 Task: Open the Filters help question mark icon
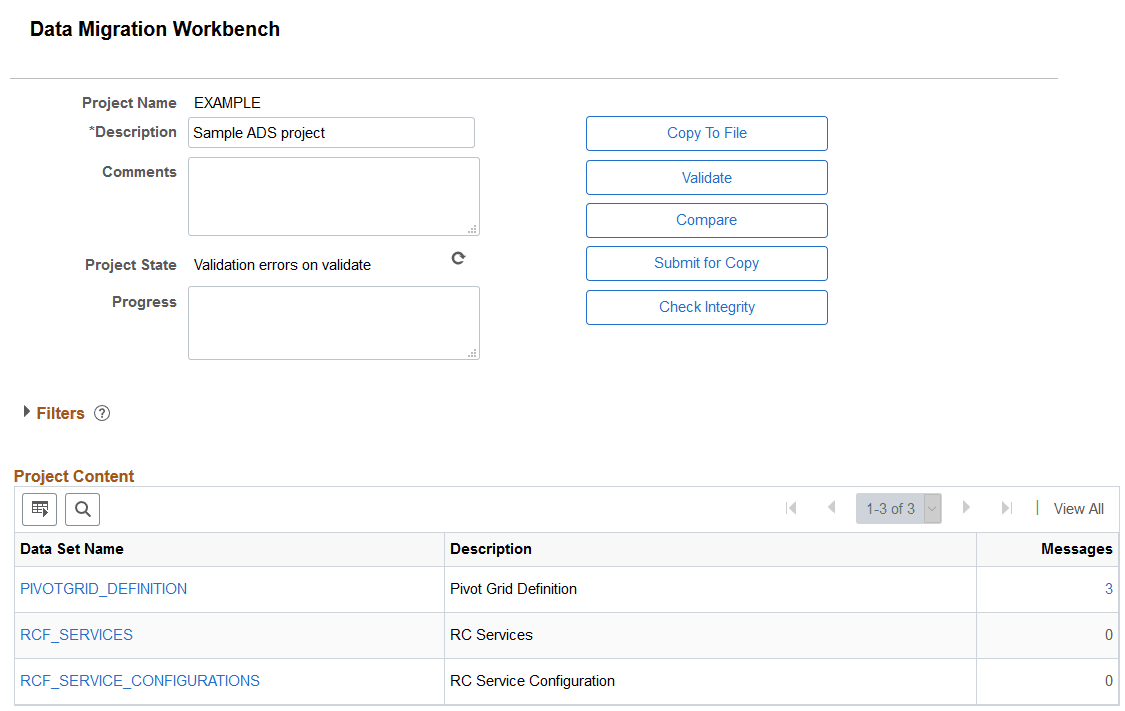point(101,412)
